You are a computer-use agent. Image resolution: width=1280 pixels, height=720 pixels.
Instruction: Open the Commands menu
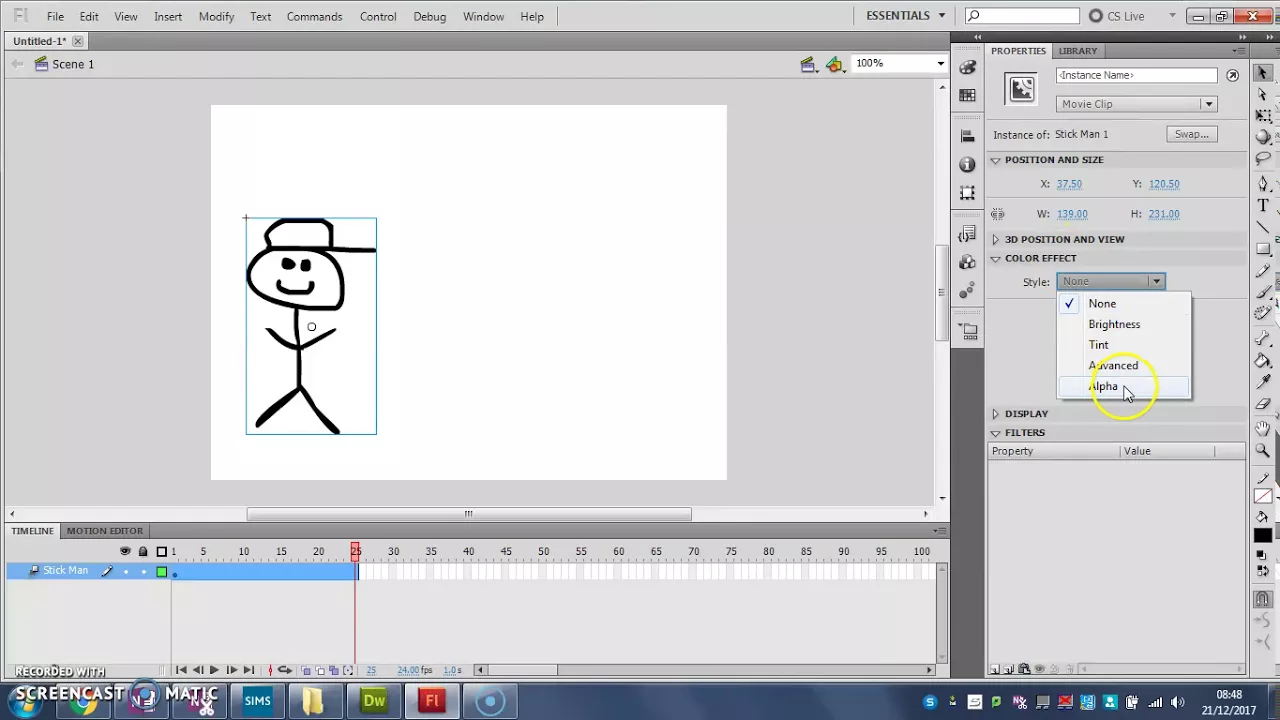click(x=314, y=16)
